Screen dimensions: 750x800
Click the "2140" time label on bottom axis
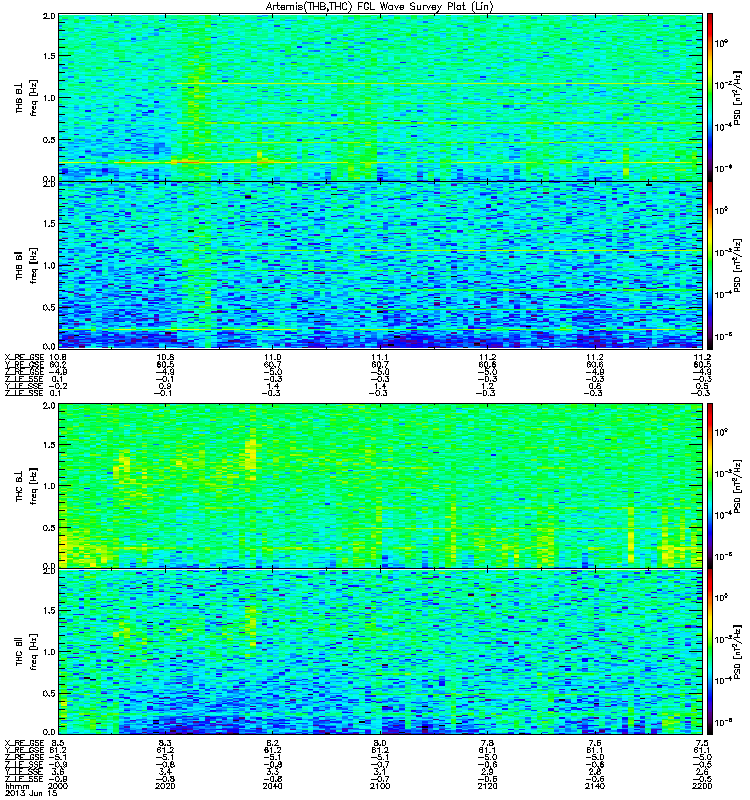[x=594, y=786]
